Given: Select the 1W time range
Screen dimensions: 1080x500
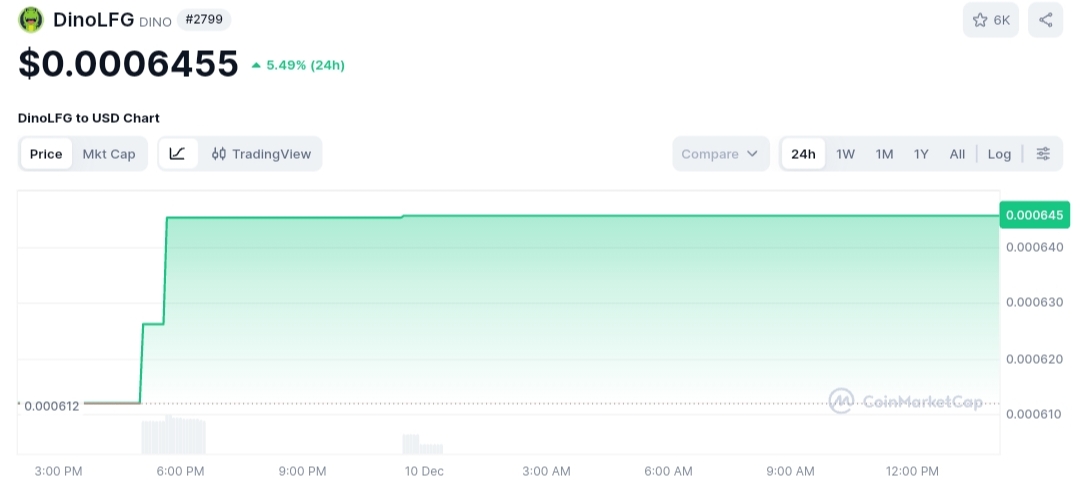Looking at the screenshot, I should point(846,154).
